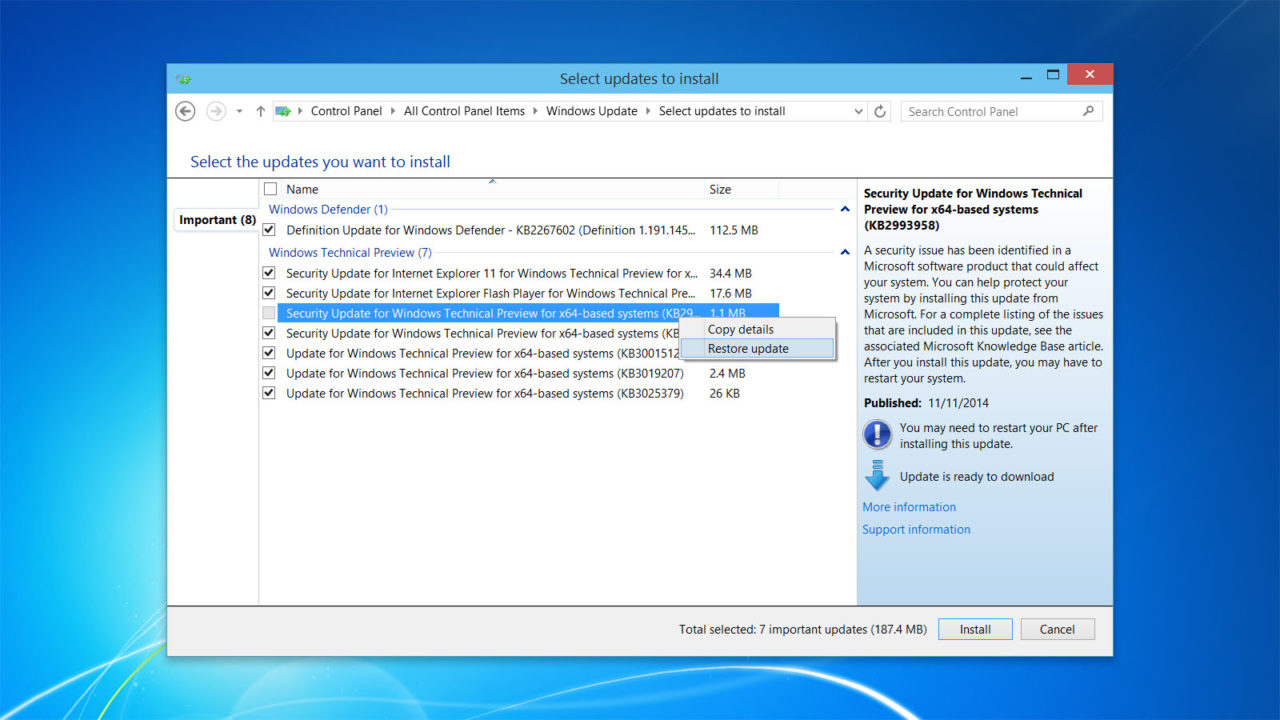Image resolution: width=1280 pixels, height=720 pixels.
Task: Click the ready to download arrow icon
Action: point(877,476)
